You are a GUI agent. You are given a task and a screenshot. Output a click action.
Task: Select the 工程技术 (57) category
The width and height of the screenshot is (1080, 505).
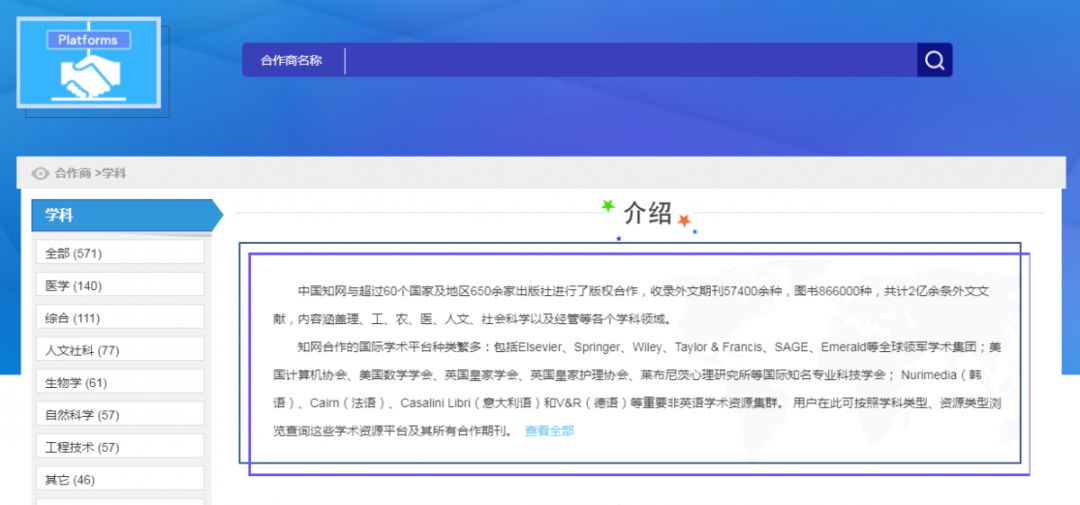[x=121, y=447]
